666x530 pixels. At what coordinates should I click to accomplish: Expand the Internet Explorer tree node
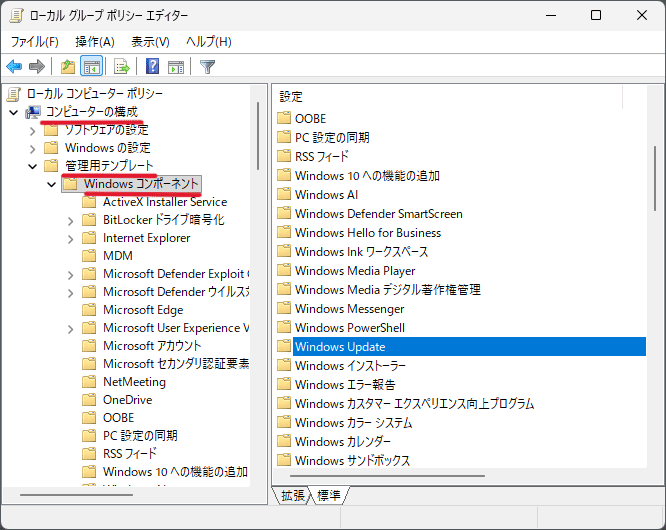tap(71, 239)
